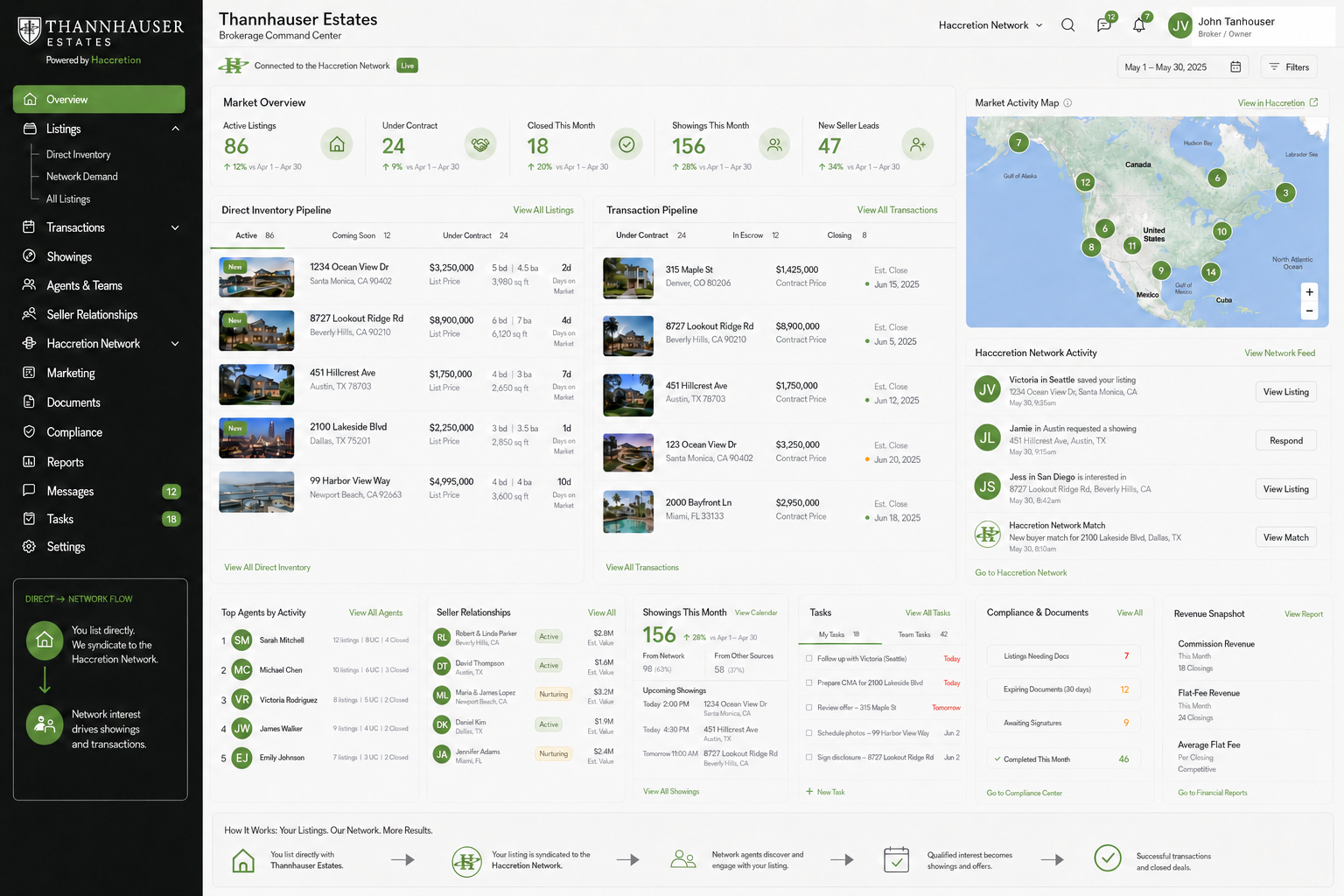Switch to the Coming Soon inventory tab
Image resolution: width=1344 pixels, height=896 pixels.
[x=361, y=235]
